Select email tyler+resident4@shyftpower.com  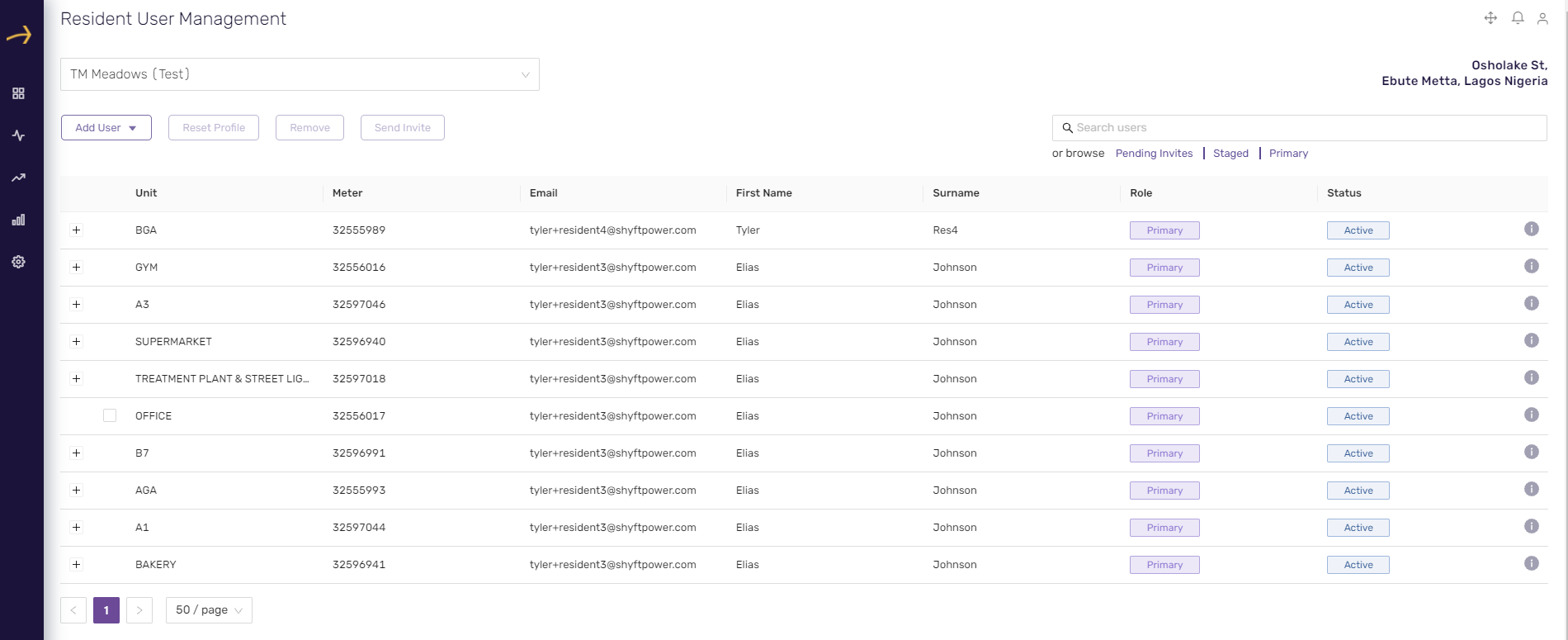point(613,230)
